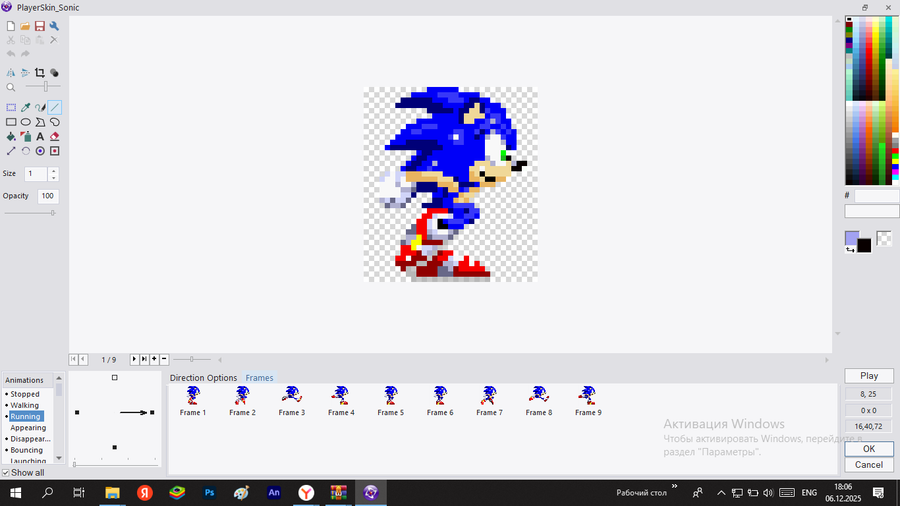Select the Ellipse shape tool
This screenshot has width=900, height=506.
pos(26,122)
